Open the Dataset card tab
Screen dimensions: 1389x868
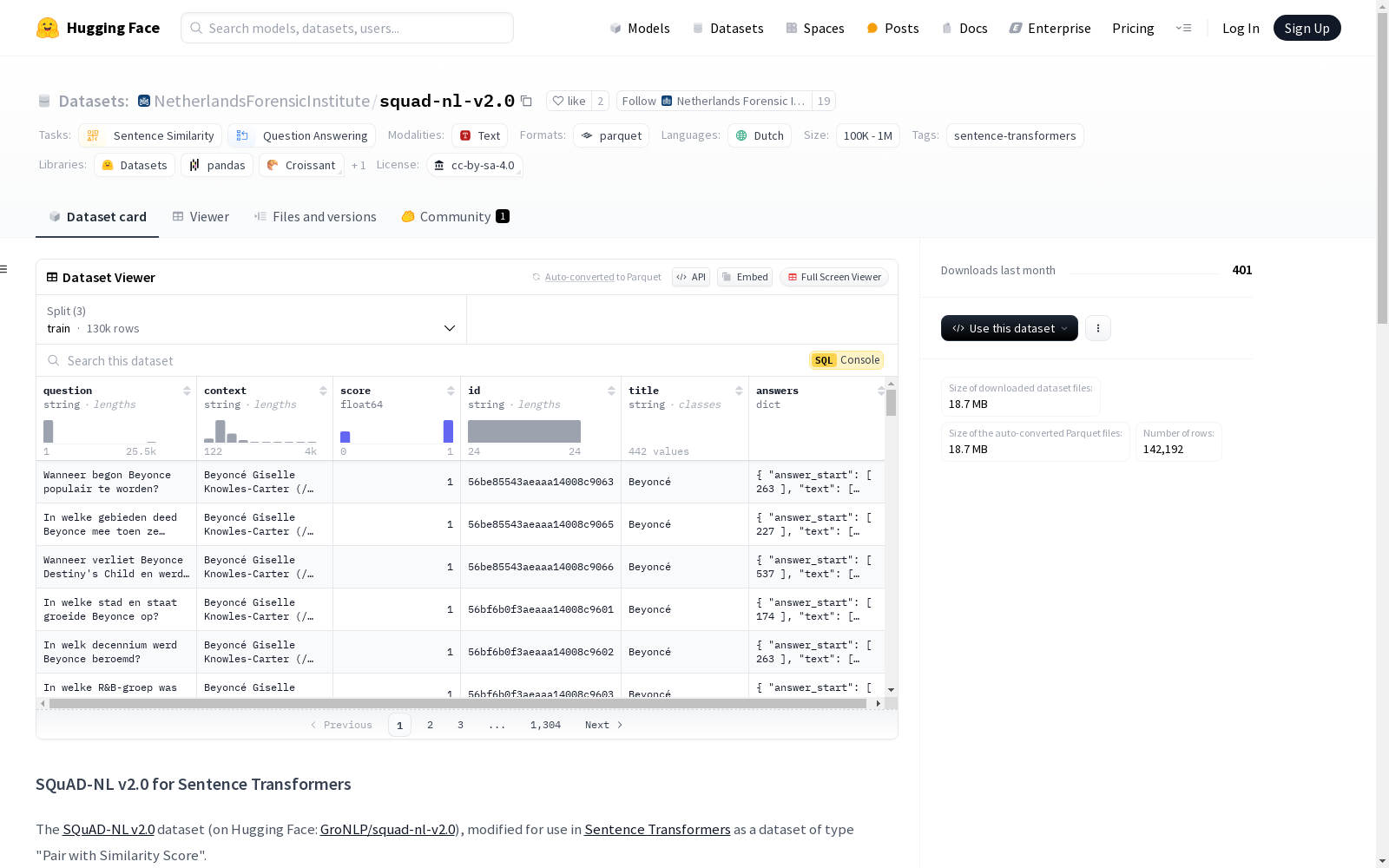97,217
